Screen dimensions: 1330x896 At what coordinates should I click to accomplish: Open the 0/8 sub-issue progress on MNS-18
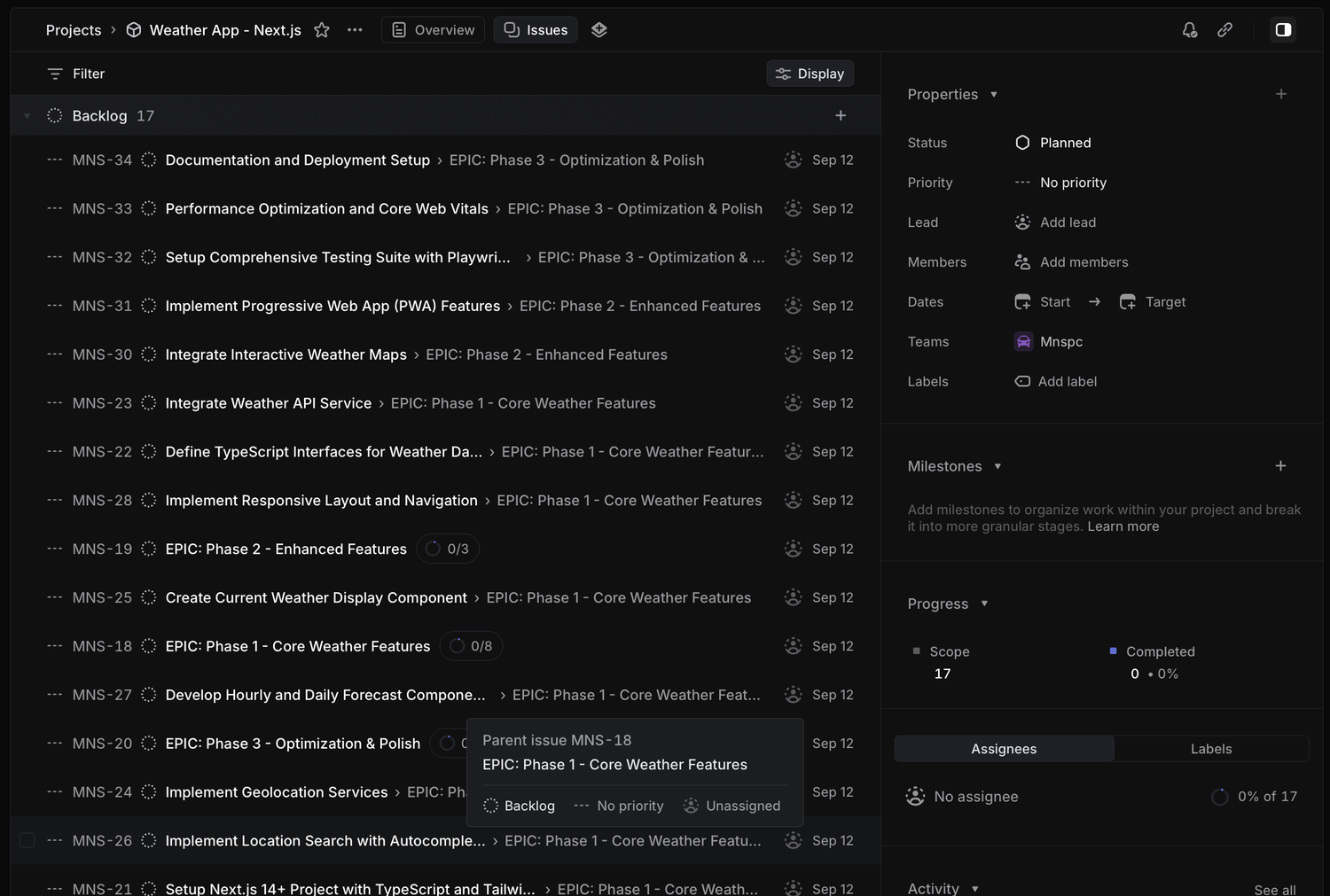click(x=471, y=646)
